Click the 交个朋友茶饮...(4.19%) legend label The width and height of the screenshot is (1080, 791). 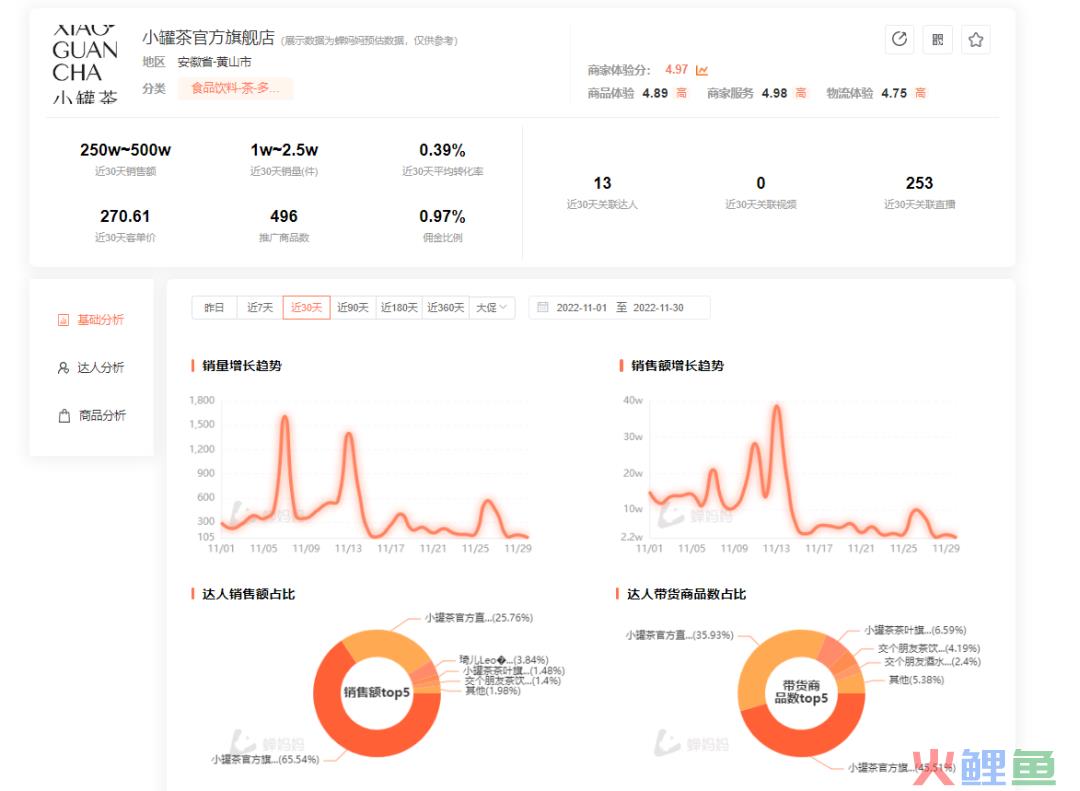[929, 648]
